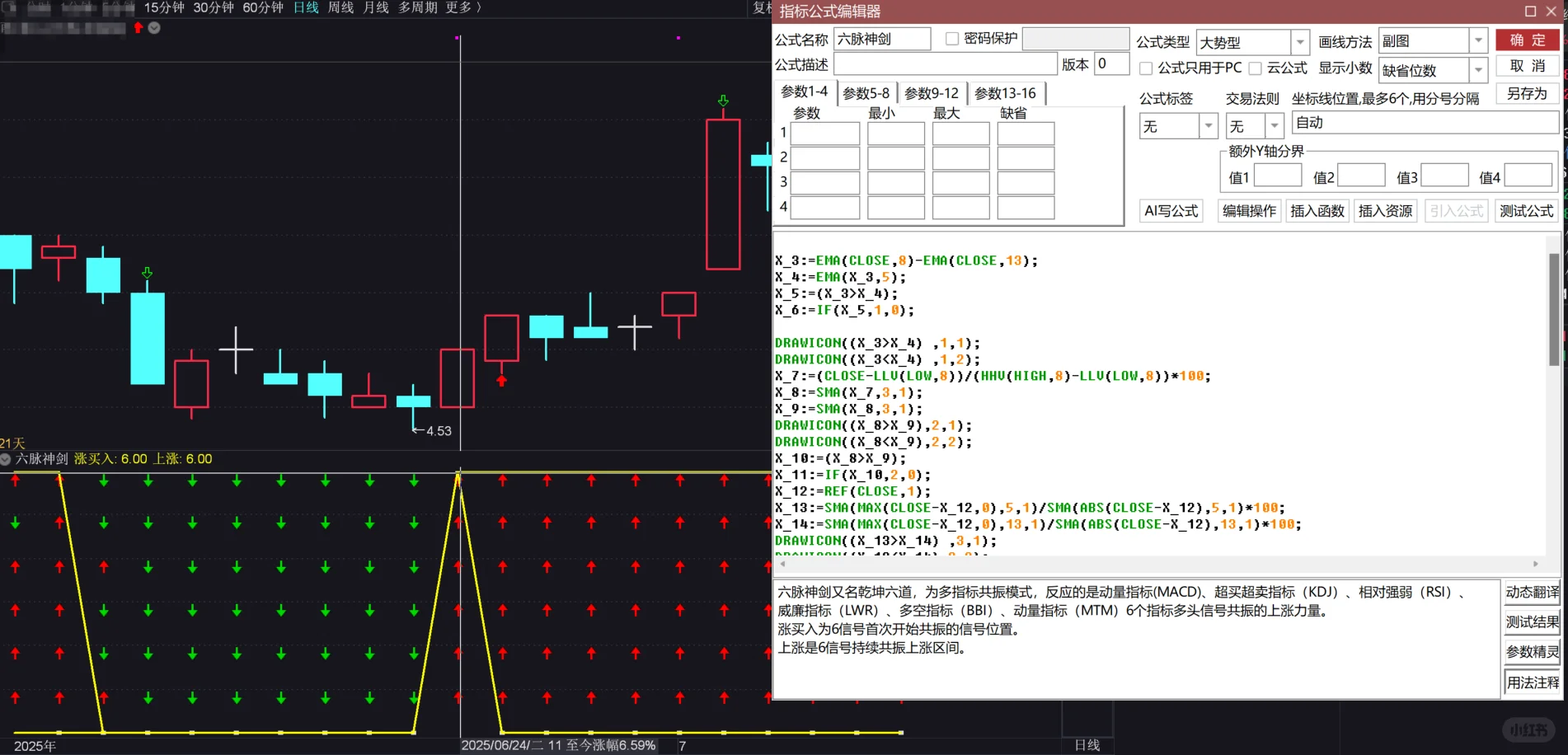This screenshot has width=1568, height=755.
Task: Click the 值2 Y-axis boundary field
Action: (x=1360, y=176)
